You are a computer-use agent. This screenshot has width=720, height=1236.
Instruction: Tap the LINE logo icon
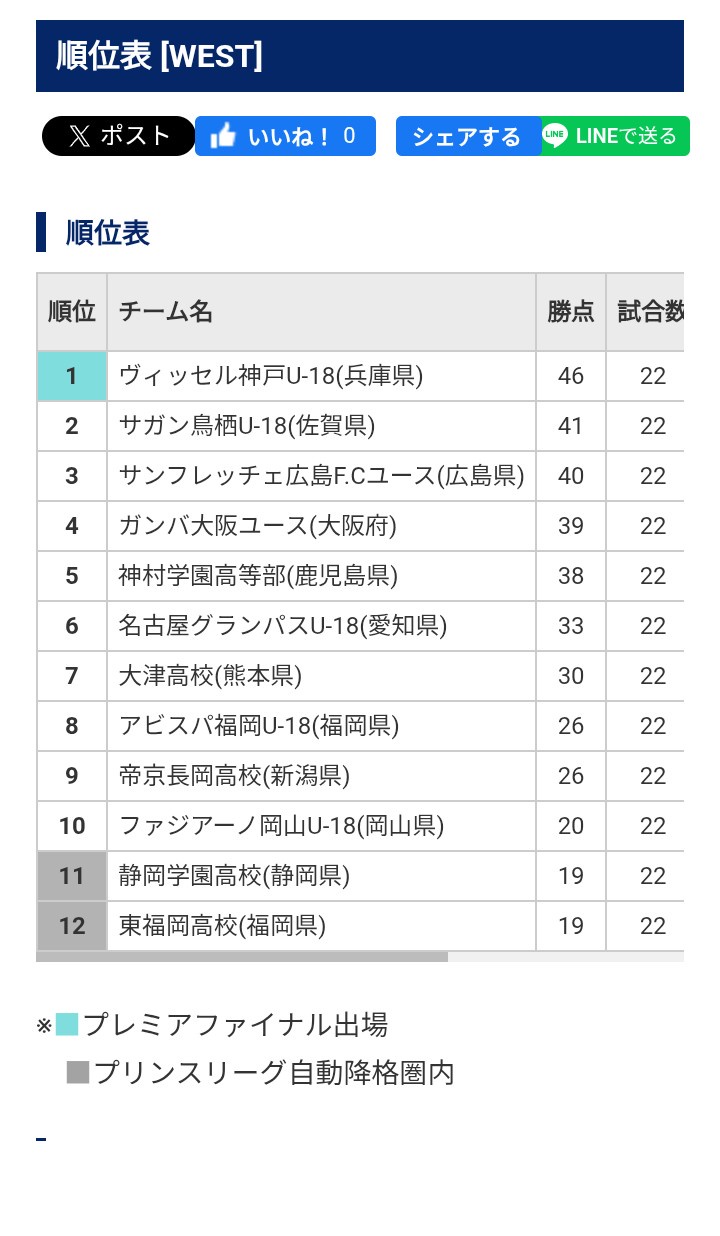[x=555, y=135]
